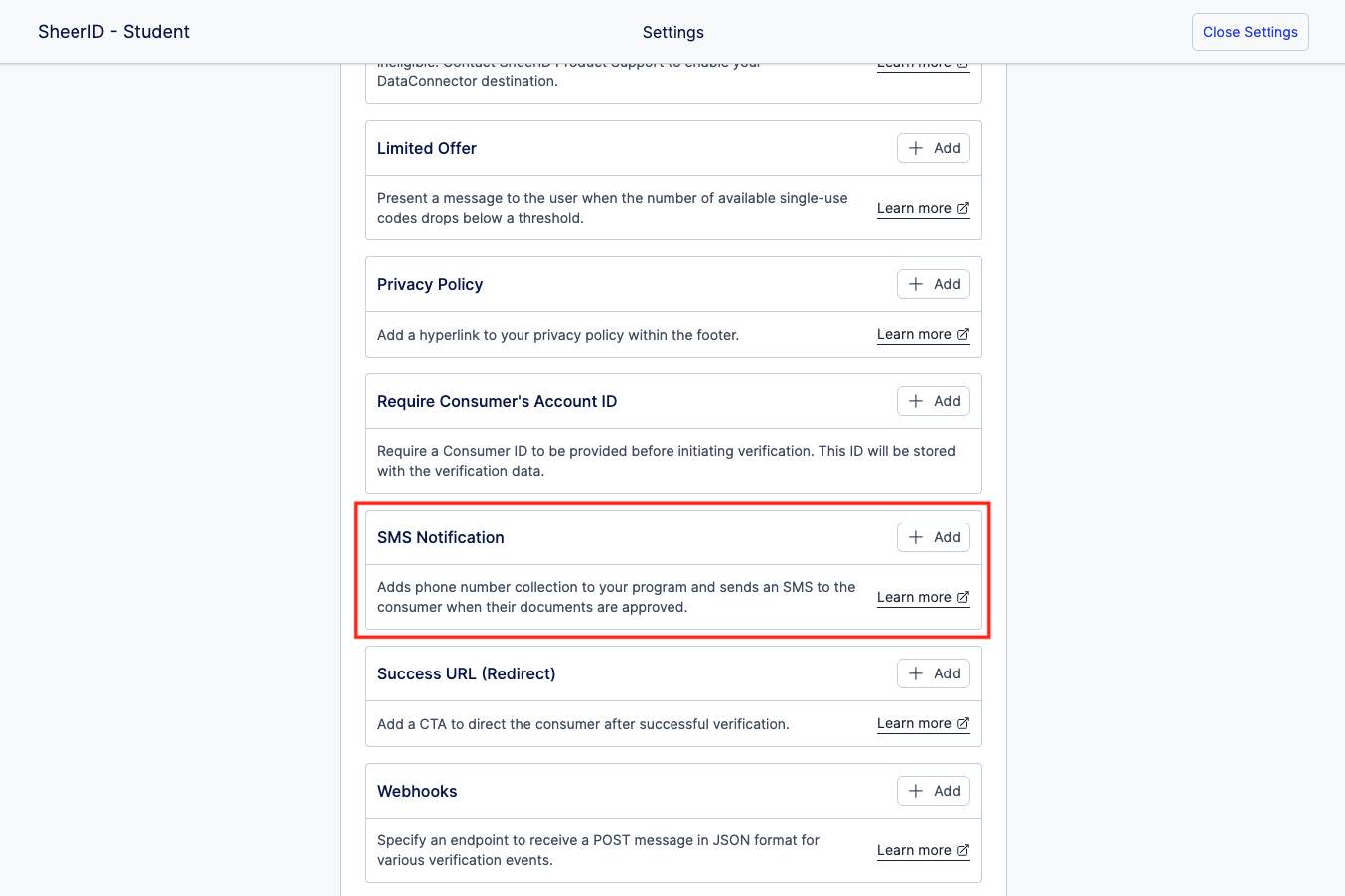Click plus icon next to Webhooks
The width and height of the screenshot is (1345, 896).
coord(916,791)
